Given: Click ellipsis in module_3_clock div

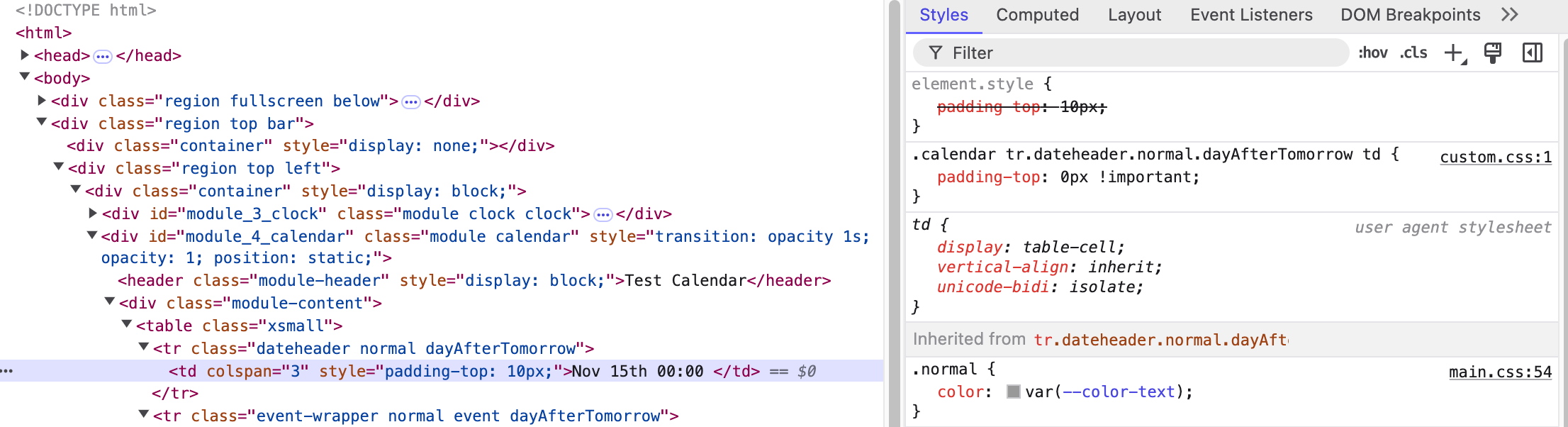Looking at the screenshot, I should coord(603,215).
